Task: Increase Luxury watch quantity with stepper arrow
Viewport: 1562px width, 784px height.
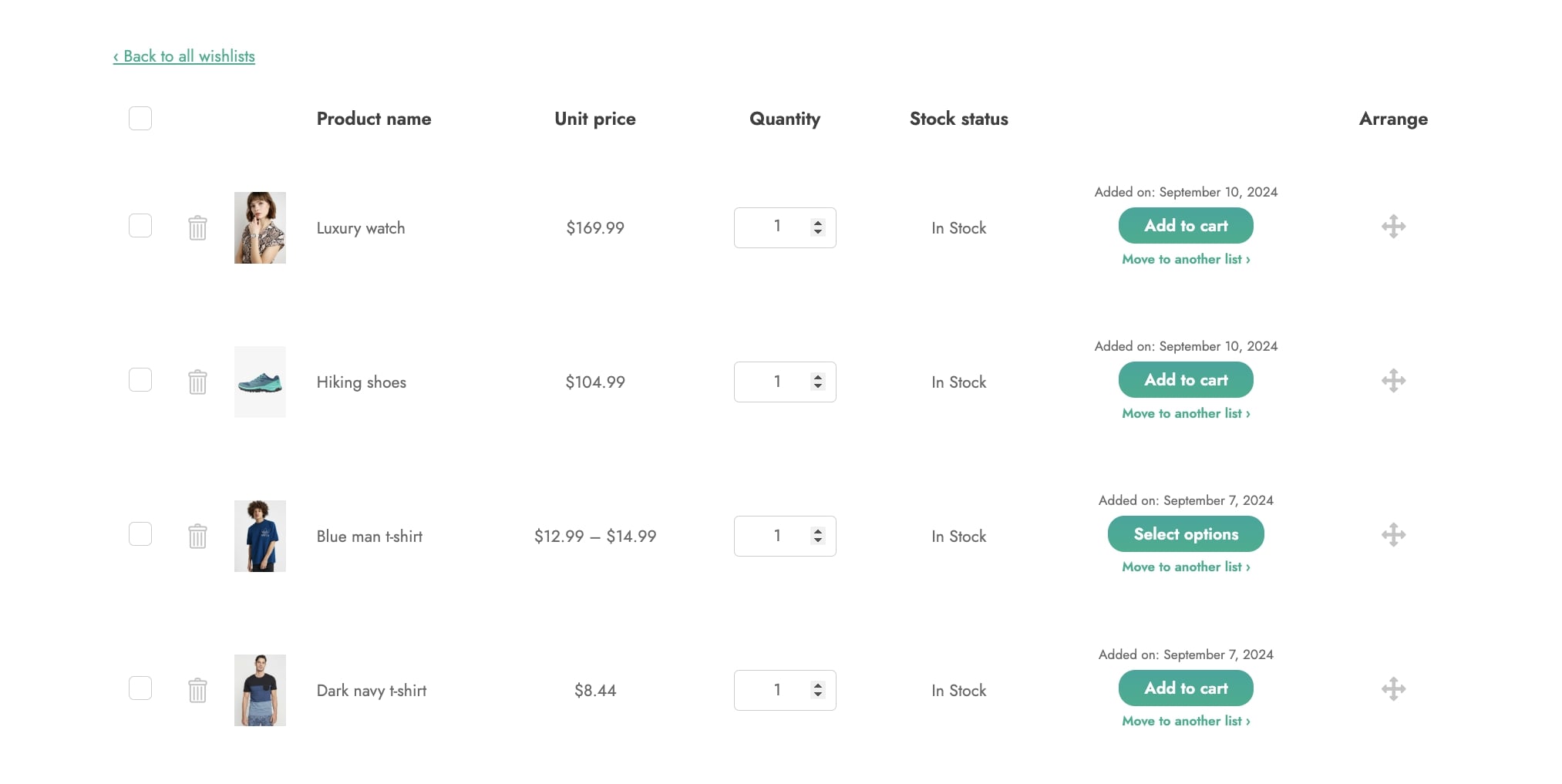Action: point(818,223)
